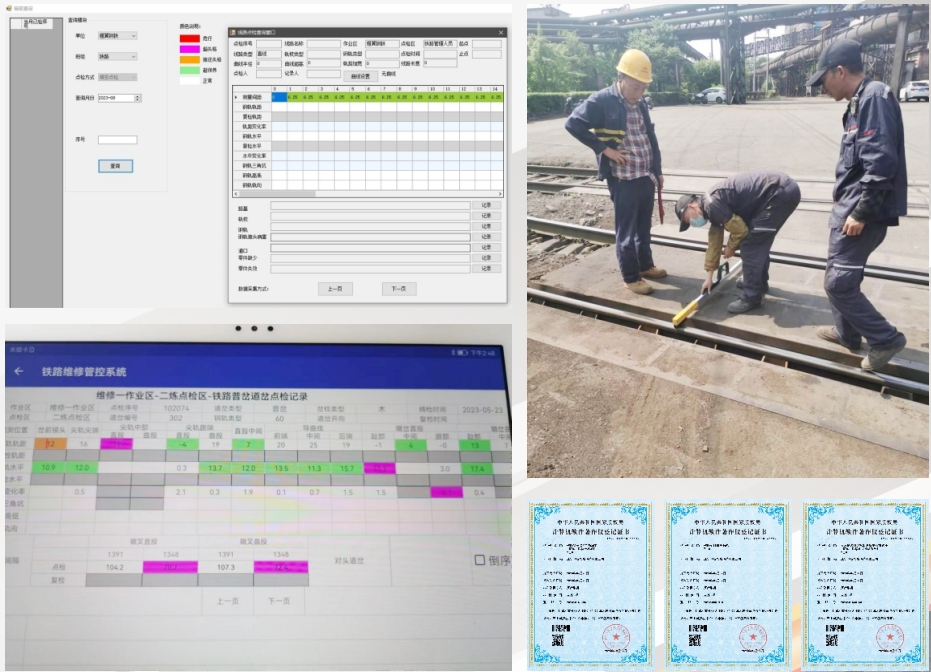Click the right arrow of the grid scrollbar
Screen dimensions: 931x672
(x=499, y=192)
